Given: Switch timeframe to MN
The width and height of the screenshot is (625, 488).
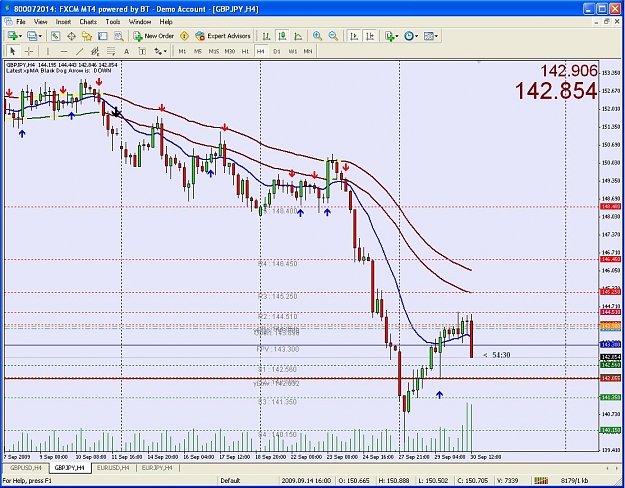Looking at the screenshot, I should click(x=308, y=51).
